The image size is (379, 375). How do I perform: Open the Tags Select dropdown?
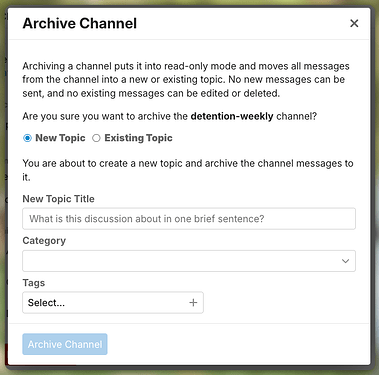113,303
